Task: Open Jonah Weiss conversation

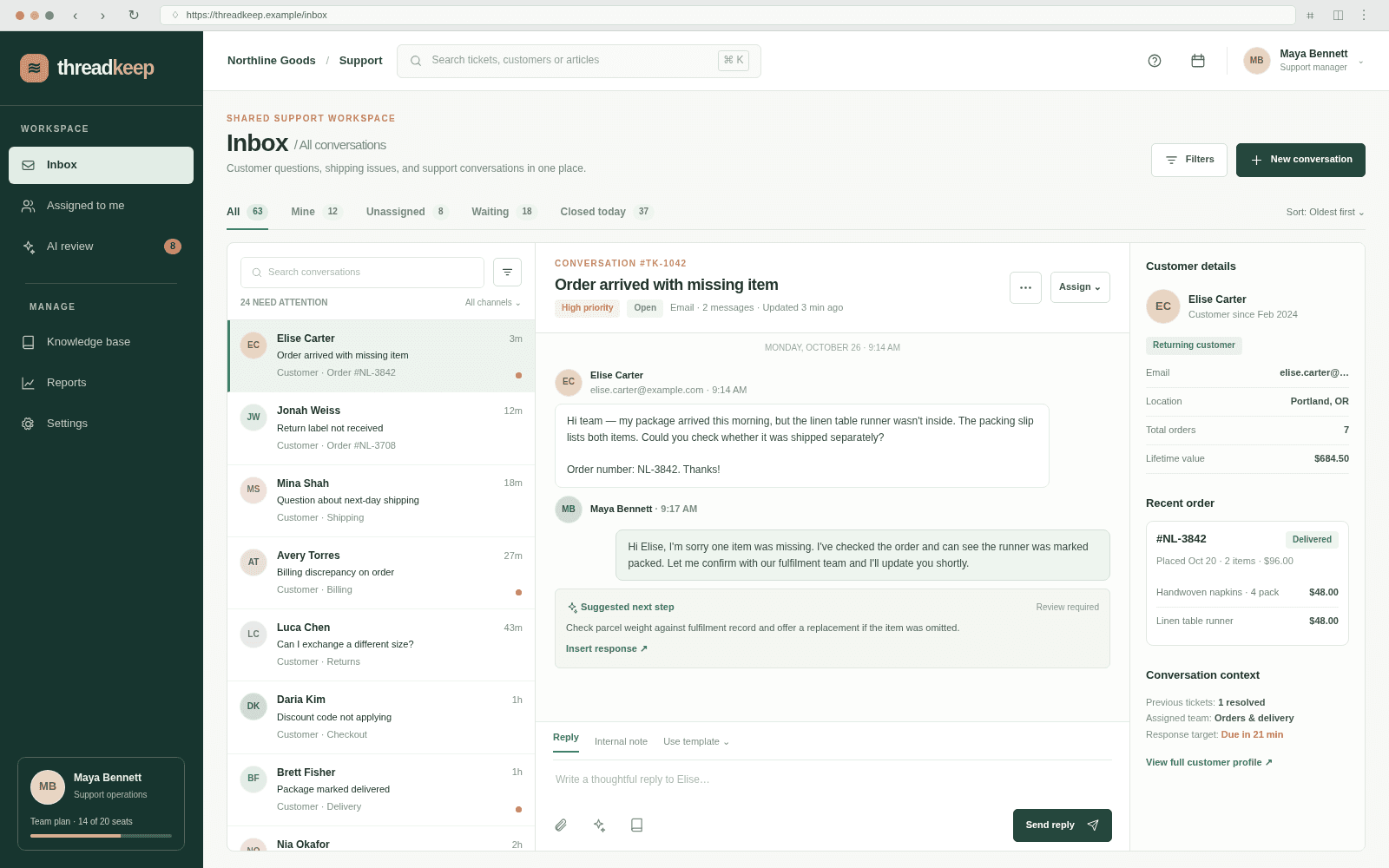Action: [x=381, y=428]
